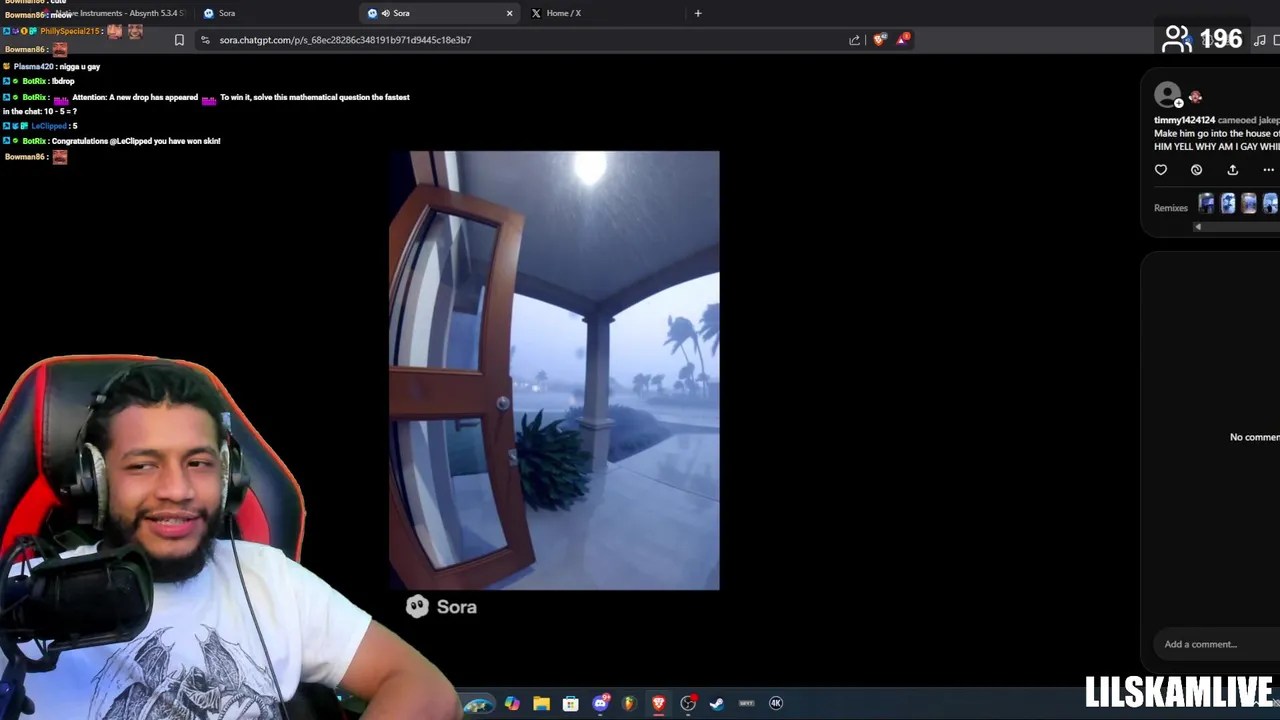Open the grey labelled app next to Steam

point(746,703)
